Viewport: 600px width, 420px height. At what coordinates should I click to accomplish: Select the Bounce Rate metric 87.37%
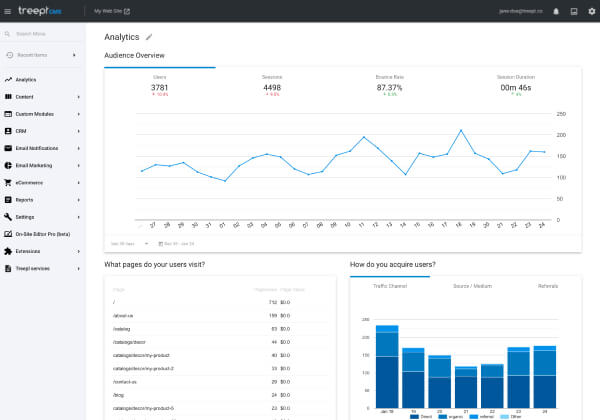pyautogui.click(x=390, y=88)
